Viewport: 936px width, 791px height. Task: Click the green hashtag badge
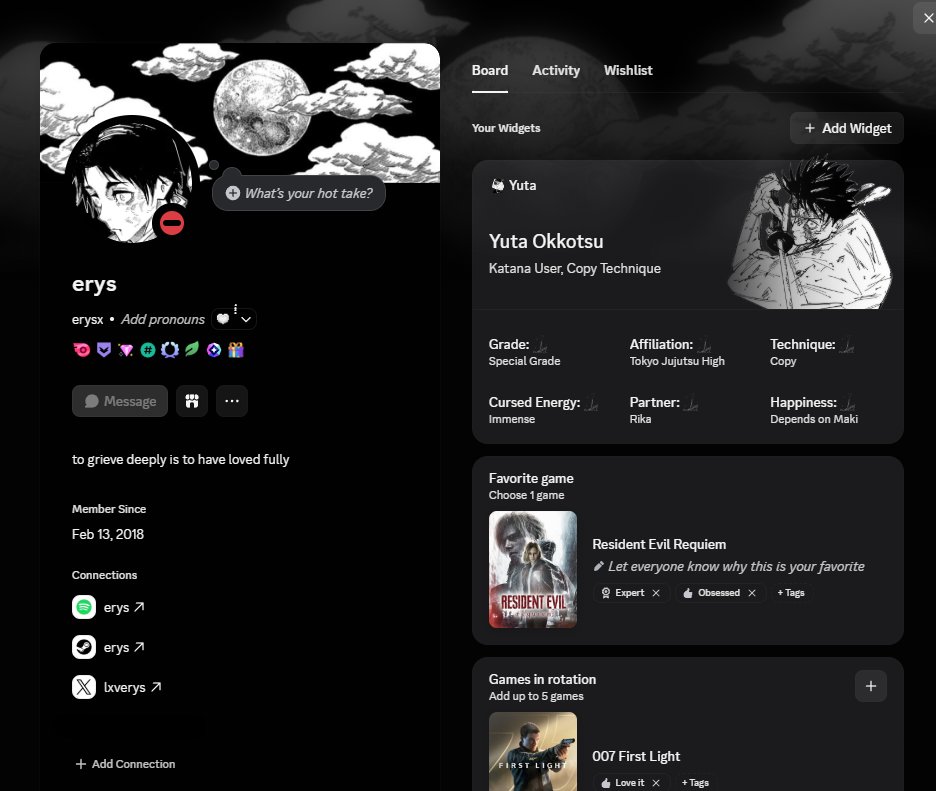(x=147, y=350)
